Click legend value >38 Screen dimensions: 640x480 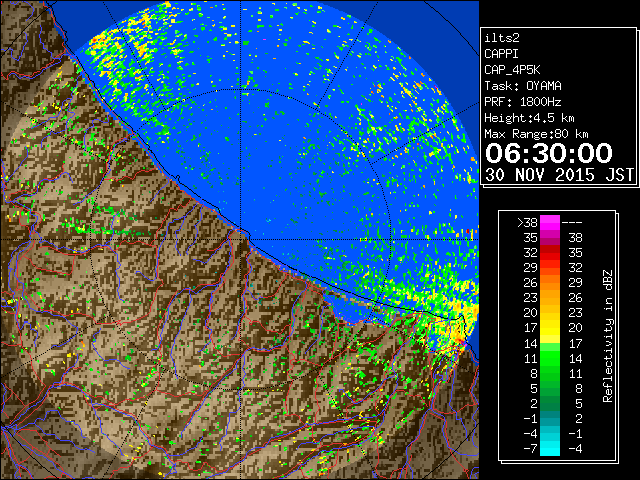tap(527, 222)
